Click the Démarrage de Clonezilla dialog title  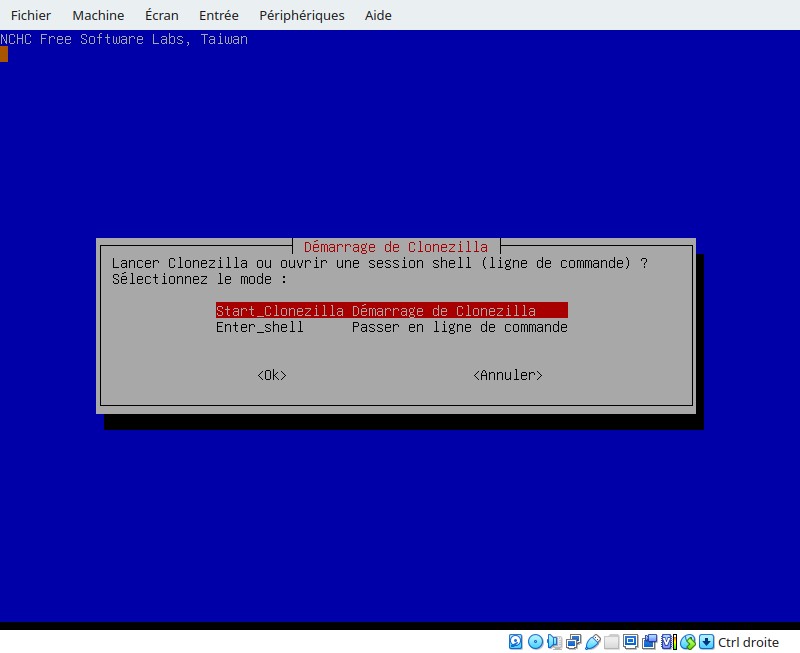point(396,247)
